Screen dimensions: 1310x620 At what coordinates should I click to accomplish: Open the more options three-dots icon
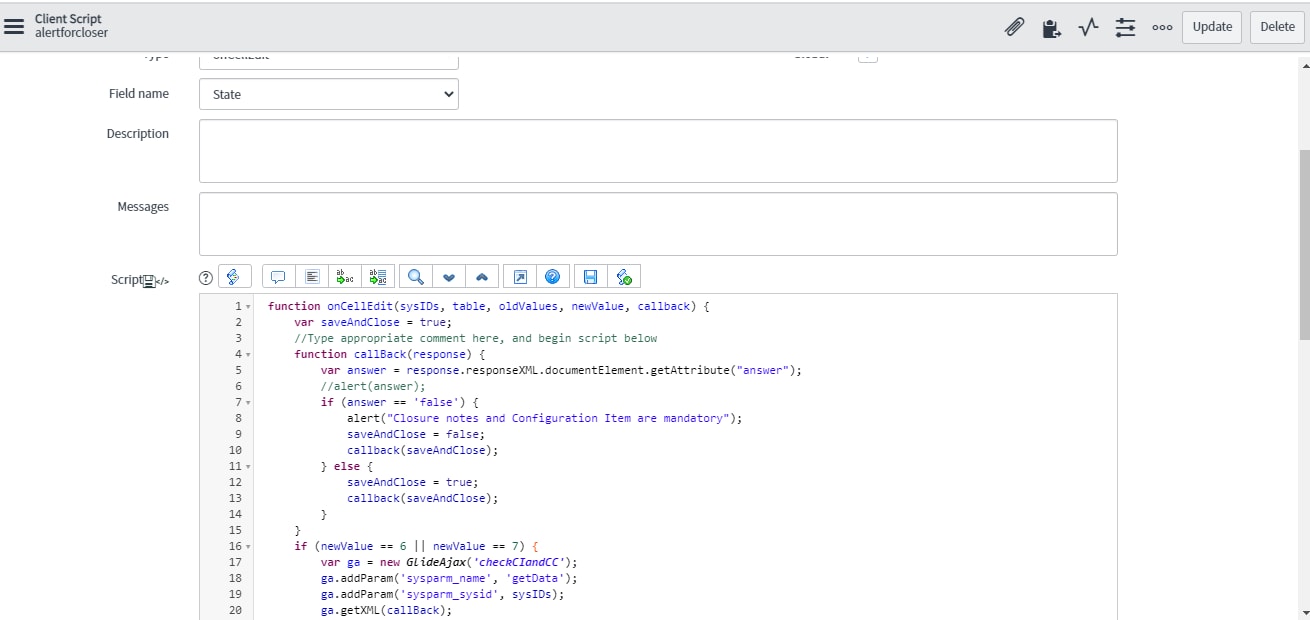(1162, 28)
